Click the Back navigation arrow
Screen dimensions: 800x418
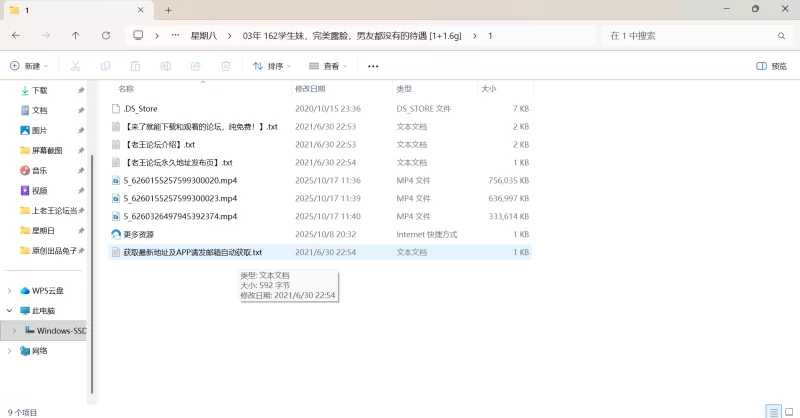point(16,35)
